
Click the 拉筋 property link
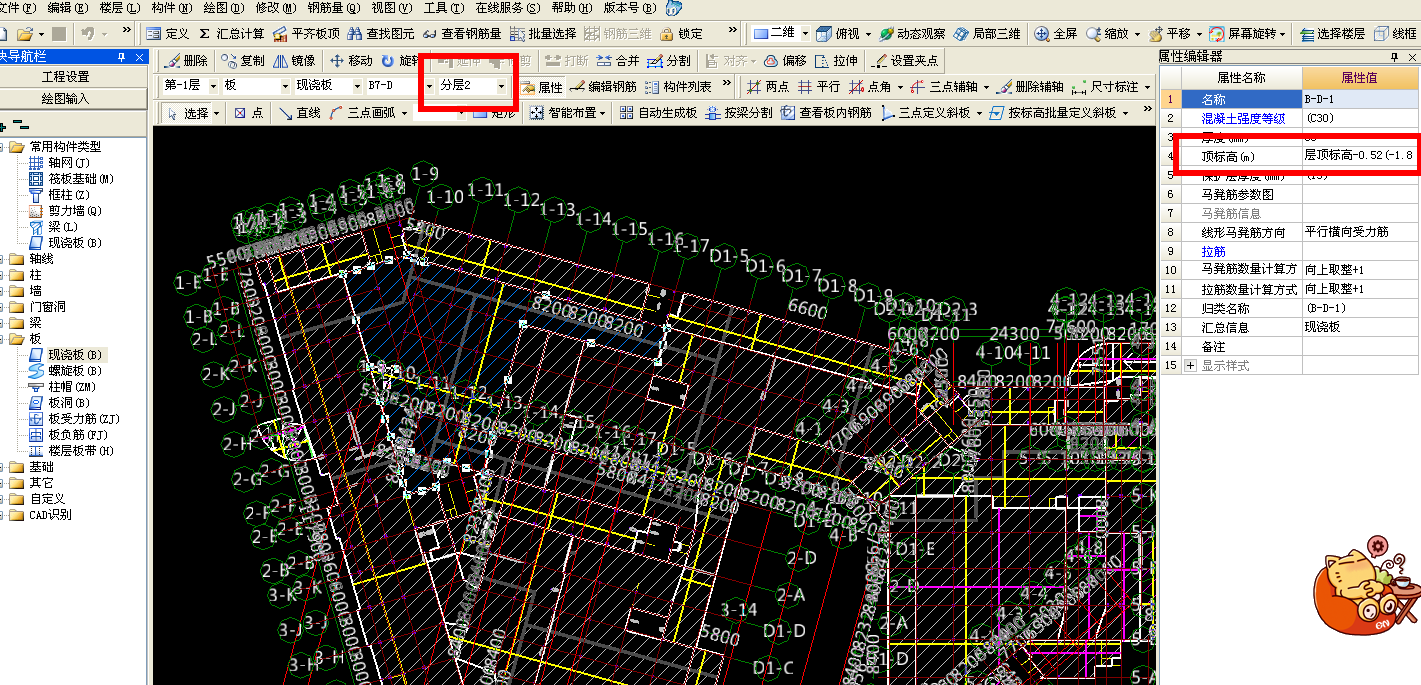point(1213,251)
